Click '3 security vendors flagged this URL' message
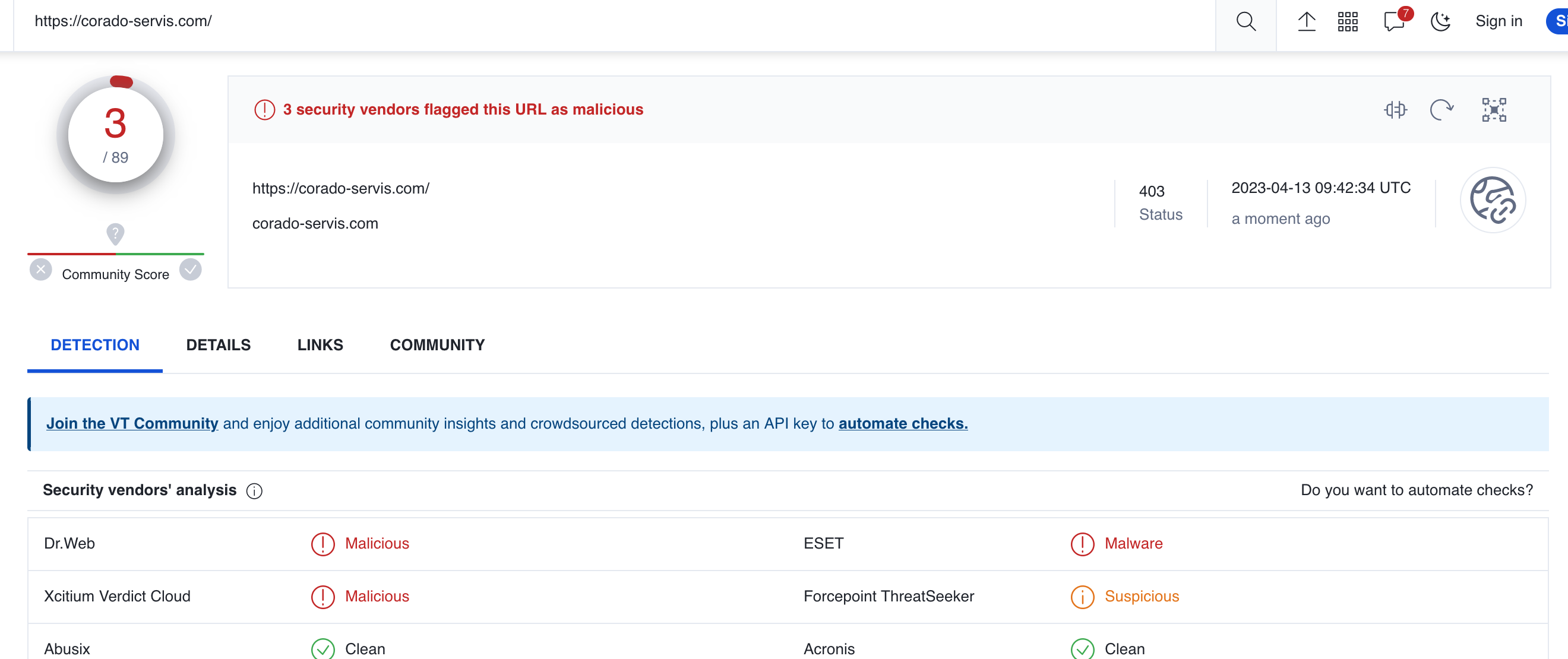This screenshot has width=1568, height=659. pyautogui.click(x=463, y=109)
